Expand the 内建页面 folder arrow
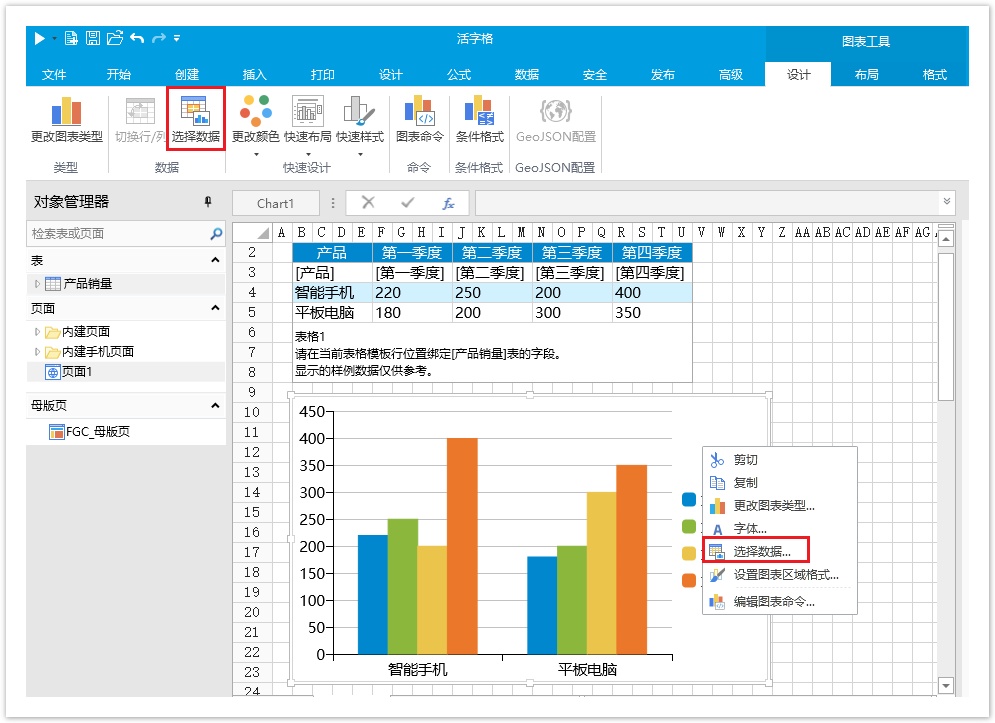 [37, 331]
